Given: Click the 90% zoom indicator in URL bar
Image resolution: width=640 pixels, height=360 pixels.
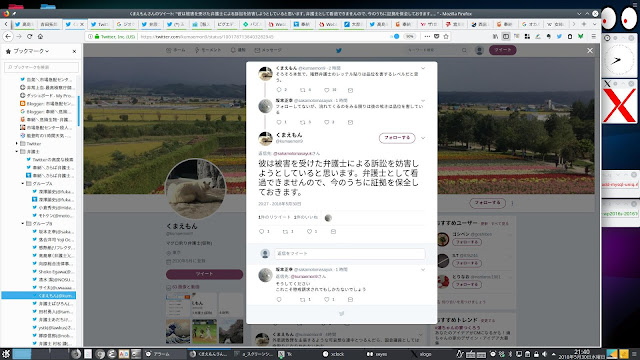Looking at the screenshot, I should click(409, 36).
